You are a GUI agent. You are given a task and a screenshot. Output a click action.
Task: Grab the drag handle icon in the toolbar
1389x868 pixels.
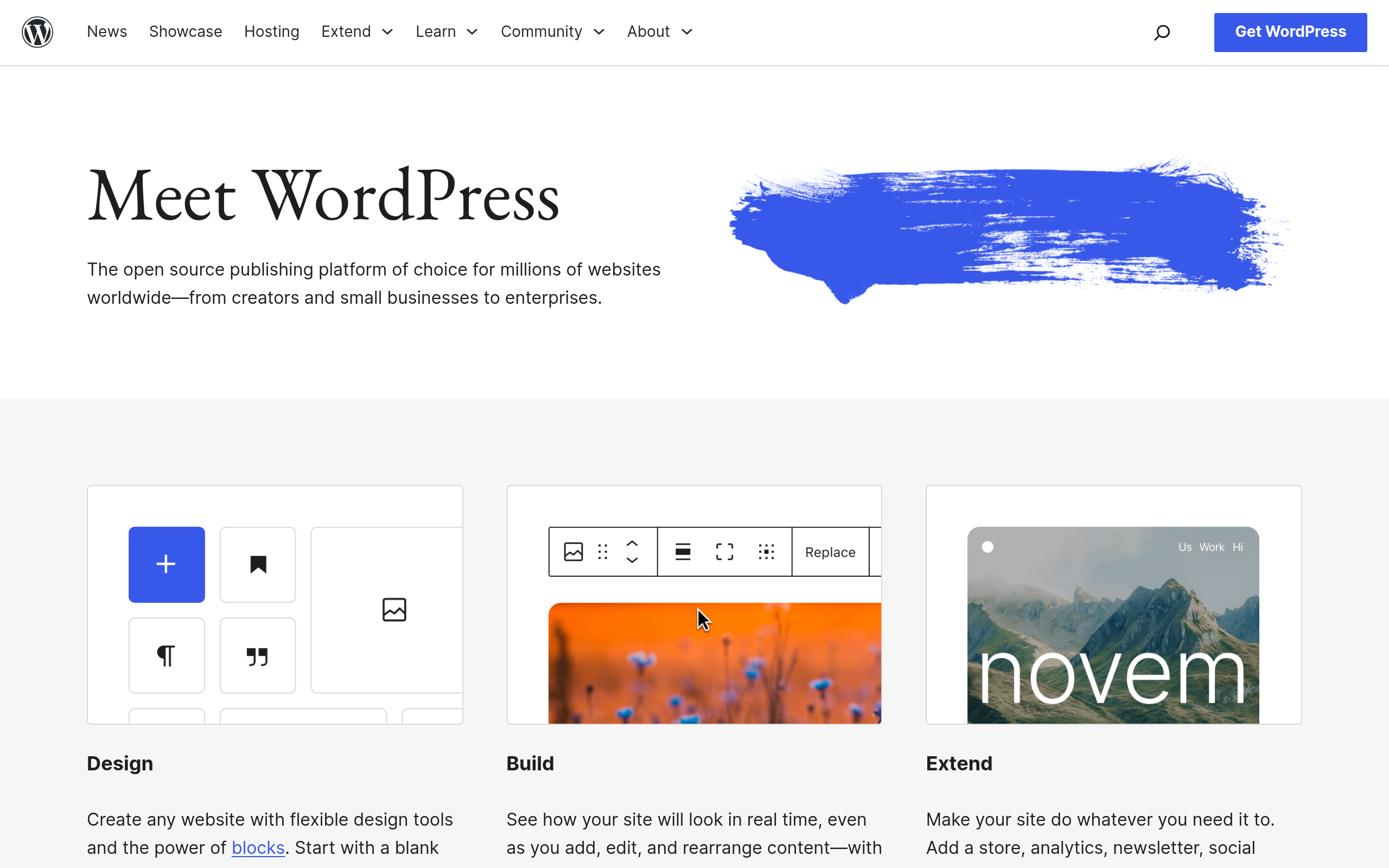coord(603,552)
